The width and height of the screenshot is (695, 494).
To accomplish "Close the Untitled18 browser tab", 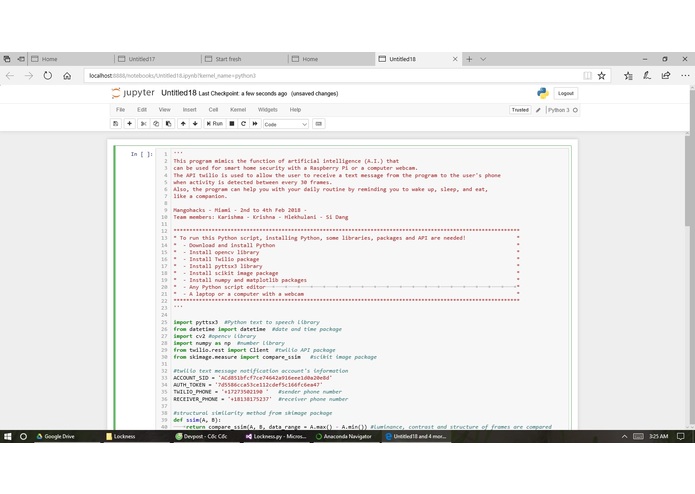I will (x=455, y=59).
